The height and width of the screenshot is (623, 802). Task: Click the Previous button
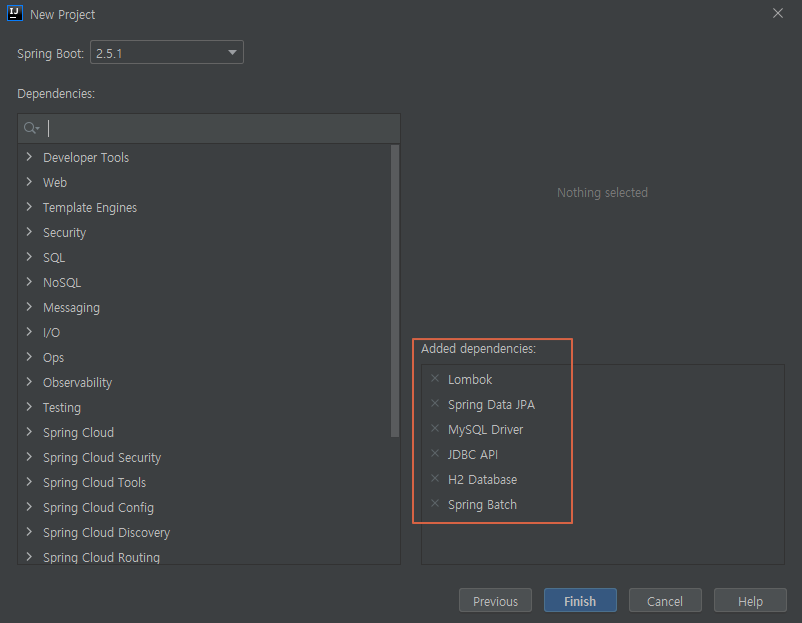tap(495, 600)
